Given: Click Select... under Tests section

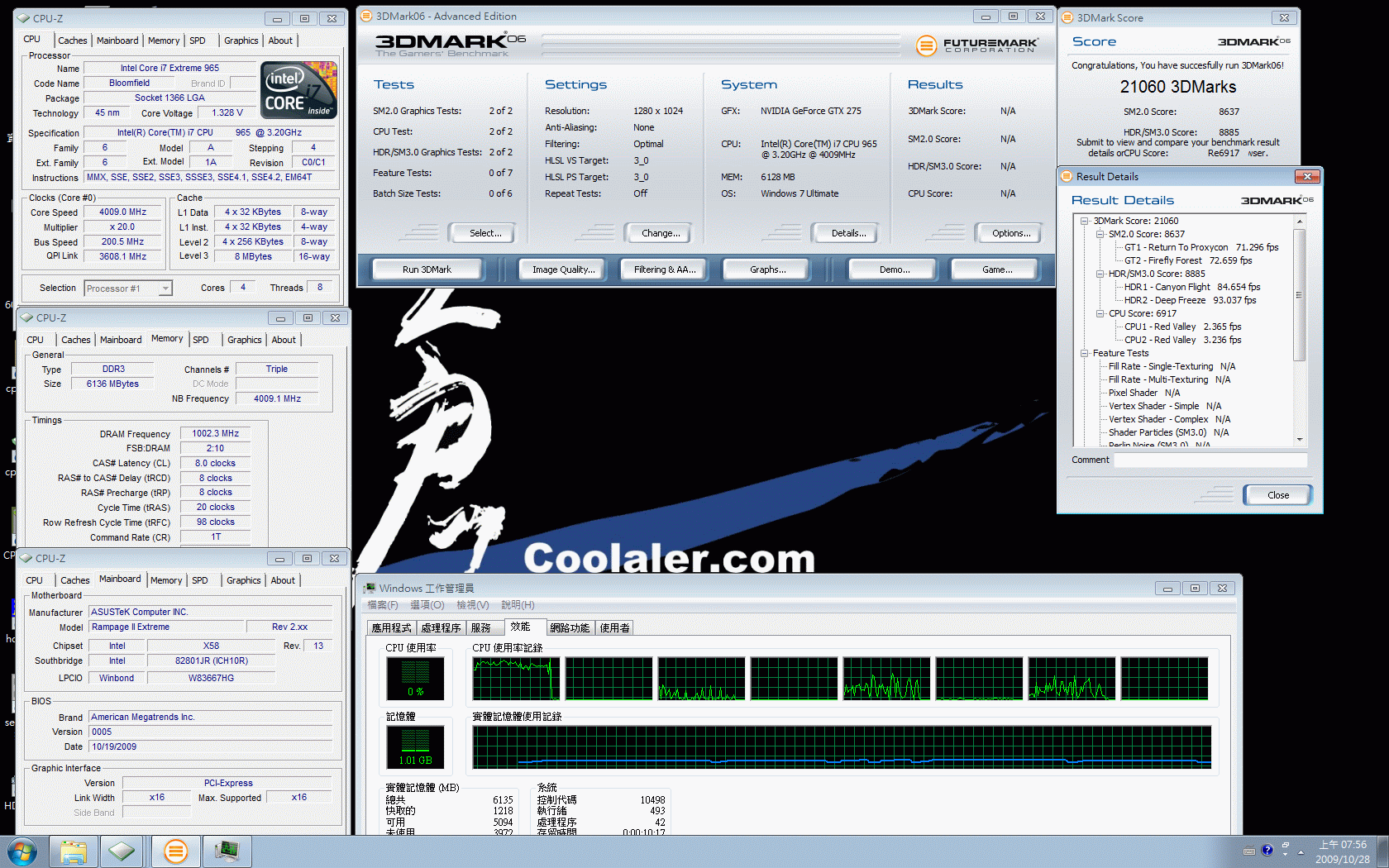Looking at the screenshot, I should [485, 233].
